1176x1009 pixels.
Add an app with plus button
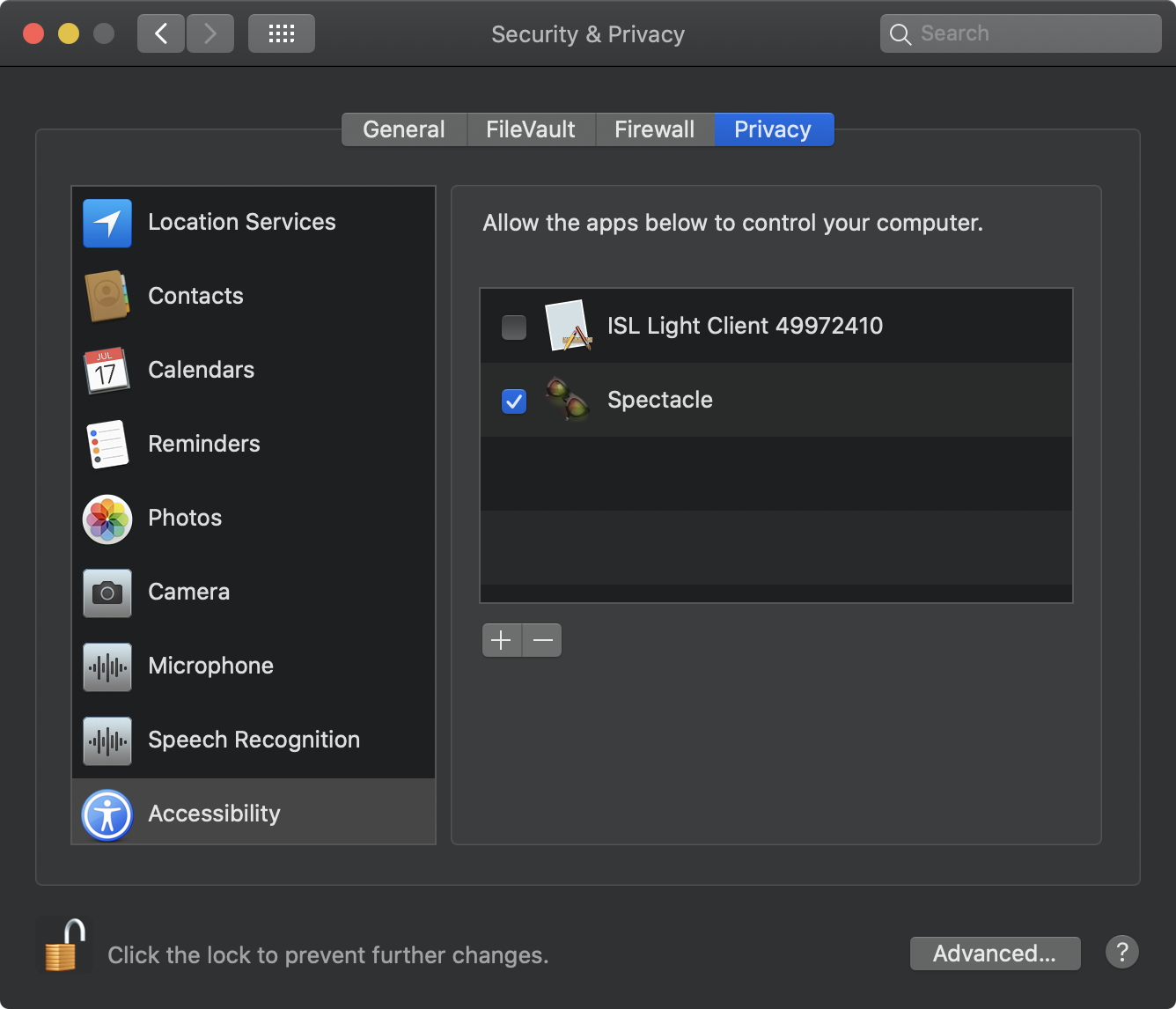point(502,640)
